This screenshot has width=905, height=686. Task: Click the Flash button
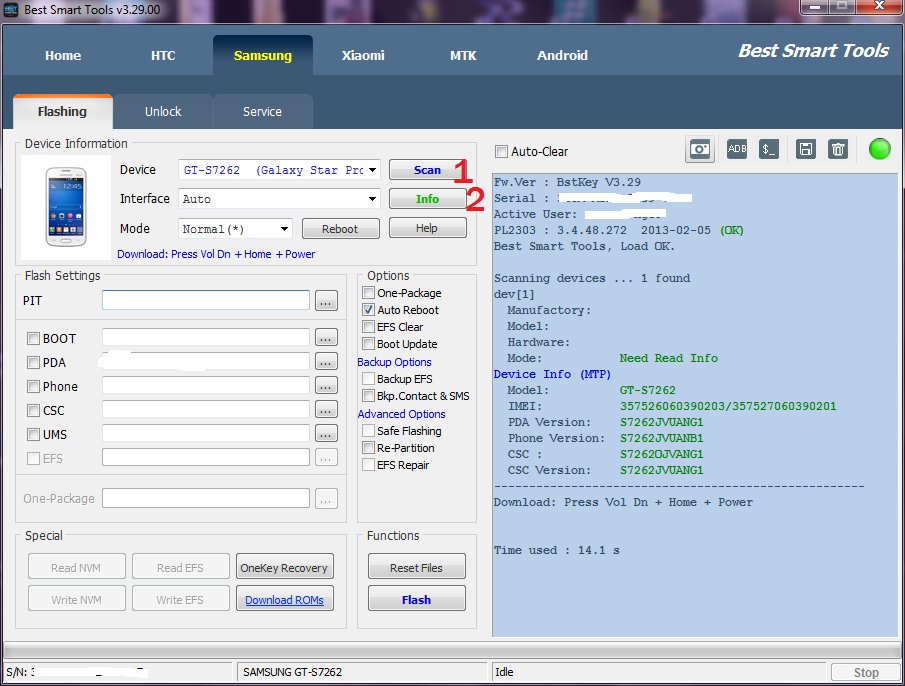[x=416, y=599]
